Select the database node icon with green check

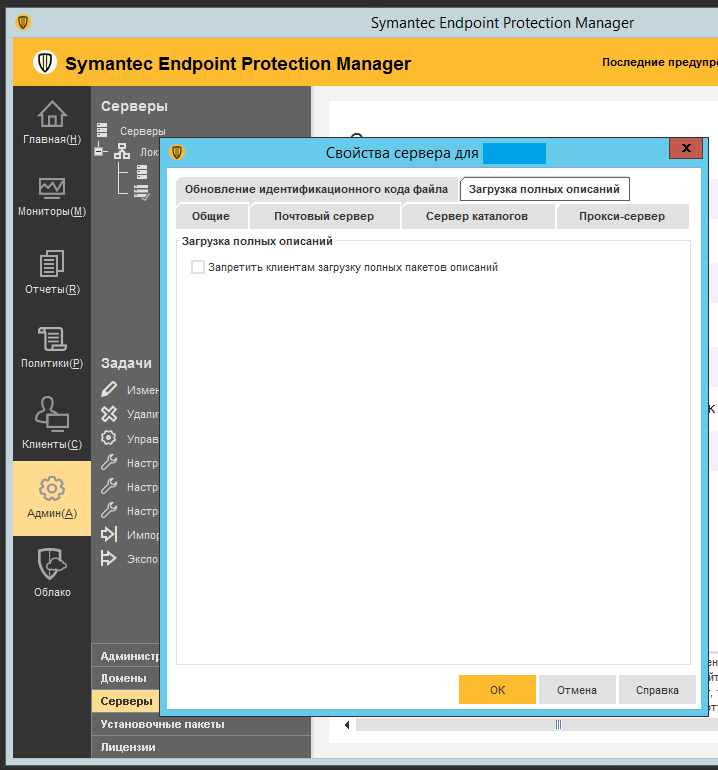click(x=142, y=192)
